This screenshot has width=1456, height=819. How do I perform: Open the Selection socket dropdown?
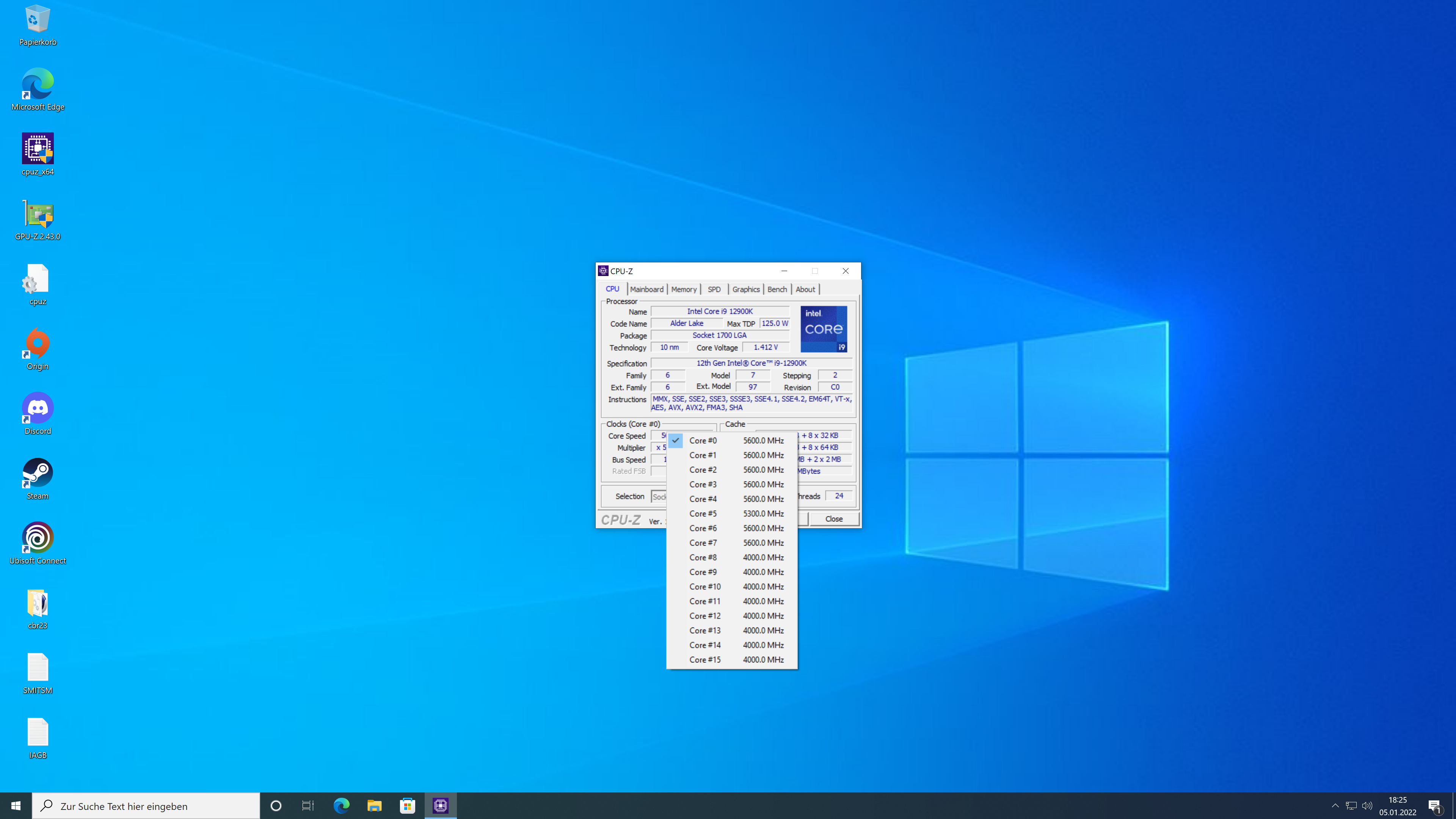click(x=659, y=496)
